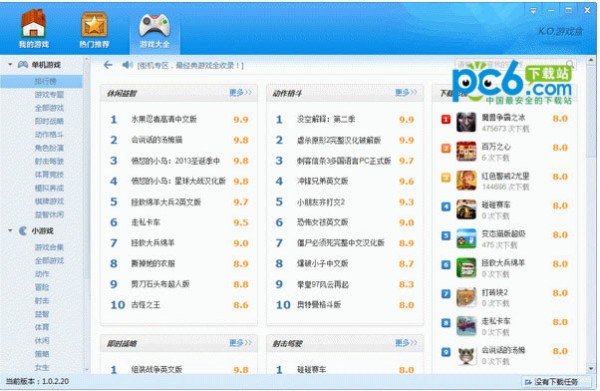The image size is (600, 391).
Task: Click the Talking Tom cat thumbnail
Action: (466, 355)
